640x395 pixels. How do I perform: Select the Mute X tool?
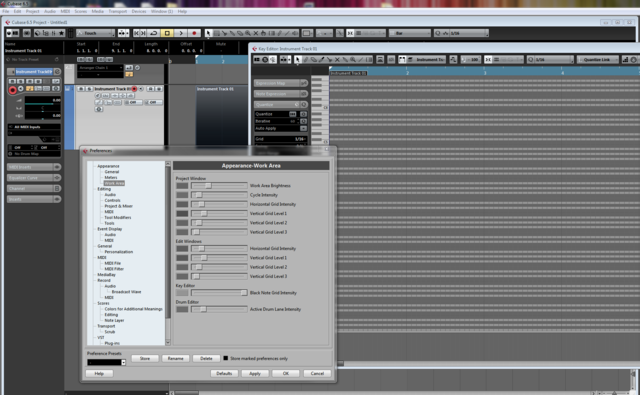pos(256,33)
